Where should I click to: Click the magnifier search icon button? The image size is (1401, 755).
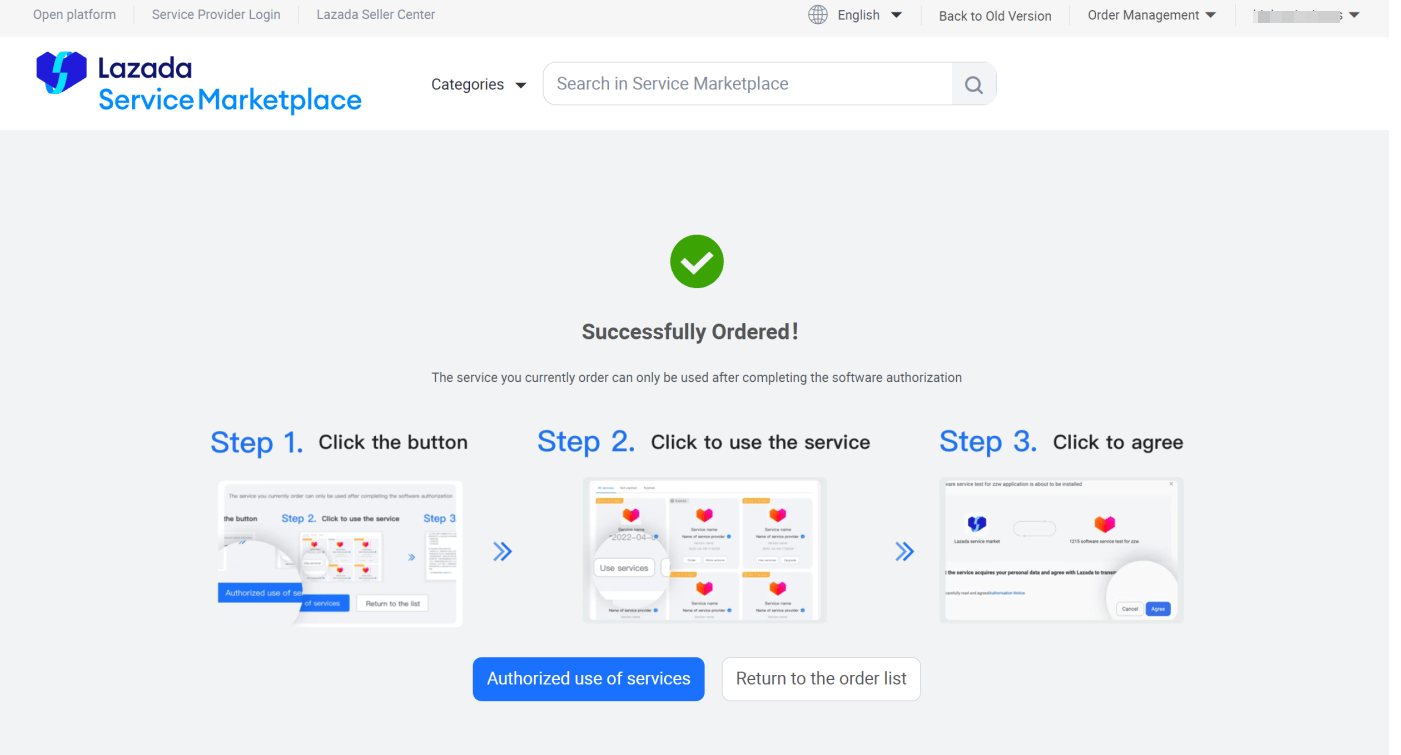tap(973, 85)
